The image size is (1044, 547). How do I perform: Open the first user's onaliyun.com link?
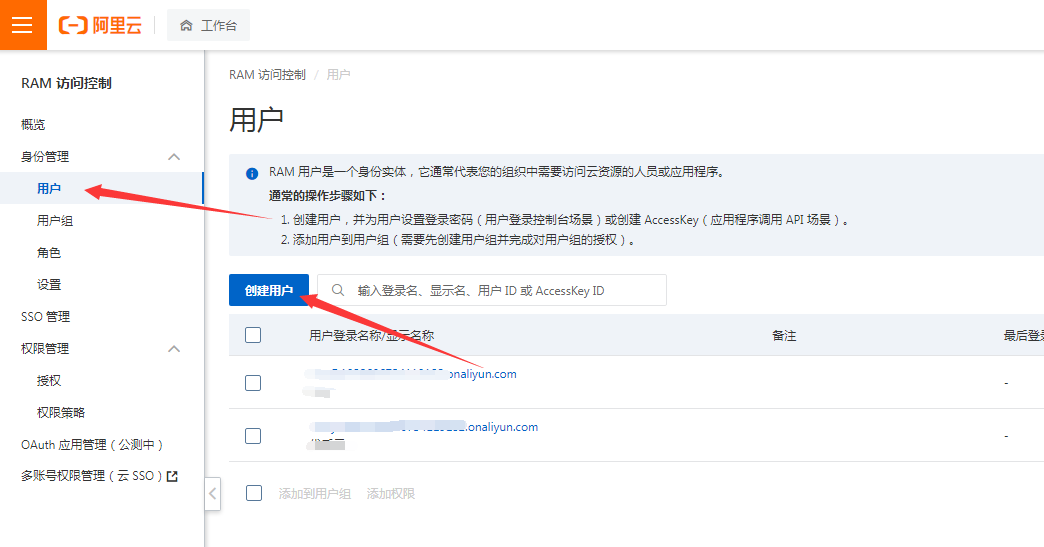(x=411, y=374)
